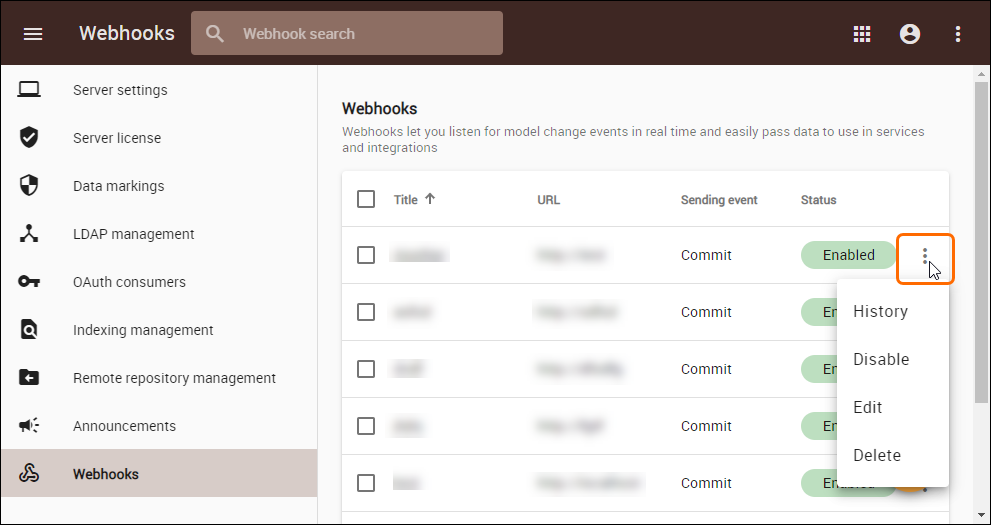Open Remote repository management settings
This screenshot has height=525, width=991.
[174, 378]
